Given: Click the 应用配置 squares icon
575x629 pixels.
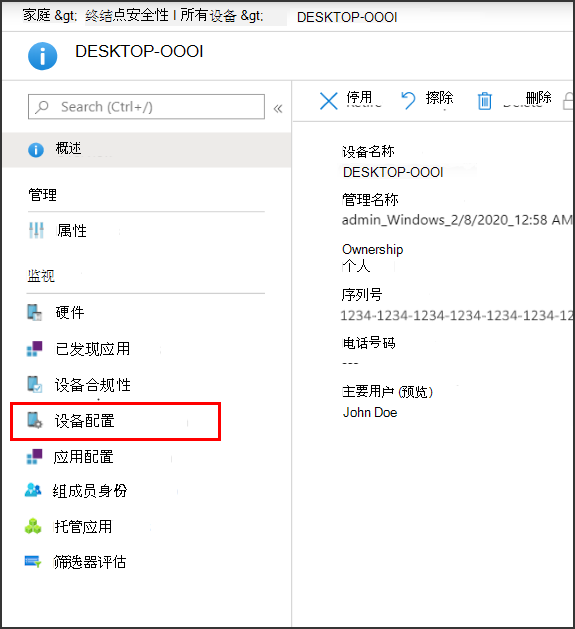Looking at the screenshot, I should click(x=34, y=457).
